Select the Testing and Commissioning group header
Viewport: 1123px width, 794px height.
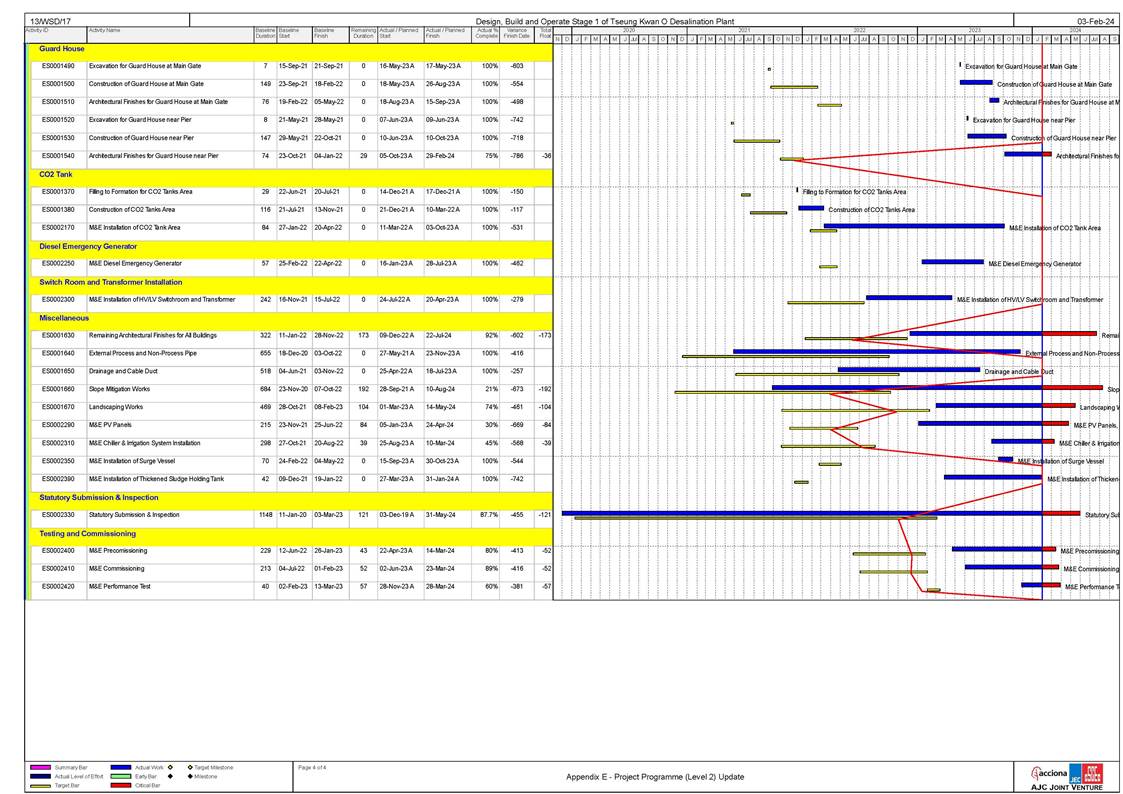[86, 533]
